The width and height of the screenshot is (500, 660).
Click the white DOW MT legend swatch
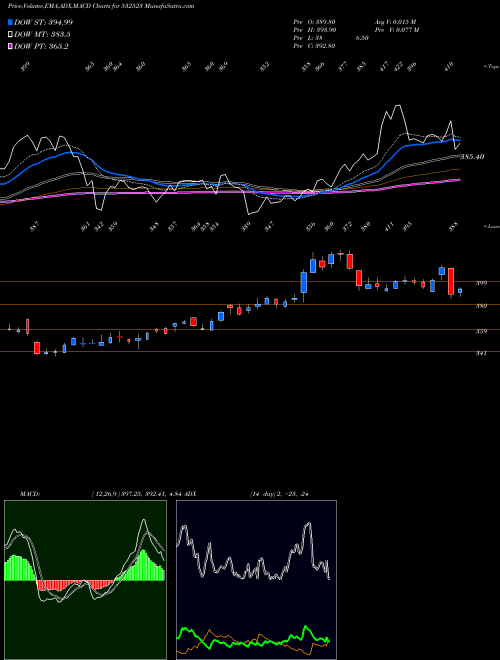point(10,35)
